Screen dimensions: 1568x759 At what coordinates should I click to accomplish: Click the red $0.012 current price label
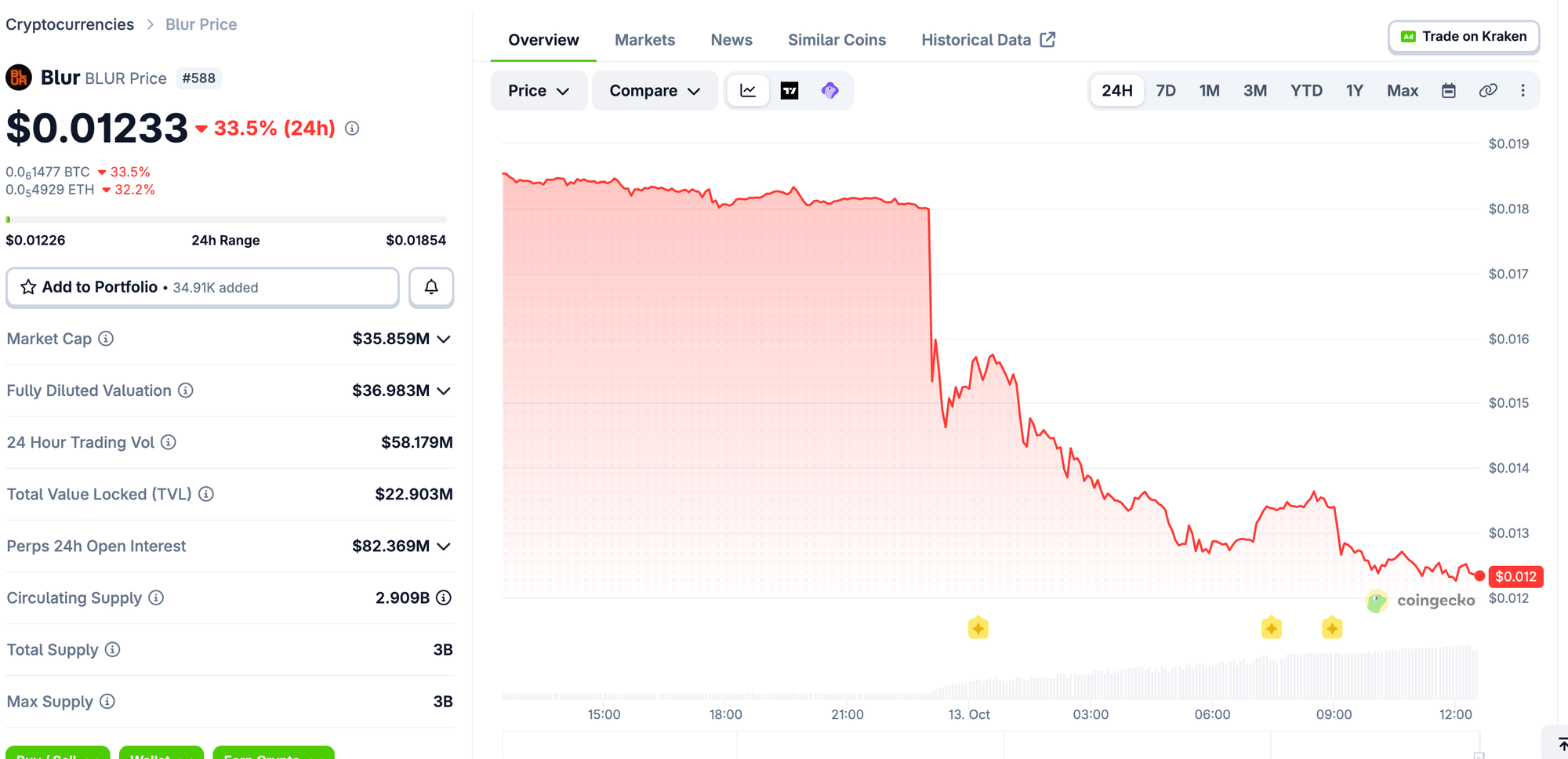1515,576
